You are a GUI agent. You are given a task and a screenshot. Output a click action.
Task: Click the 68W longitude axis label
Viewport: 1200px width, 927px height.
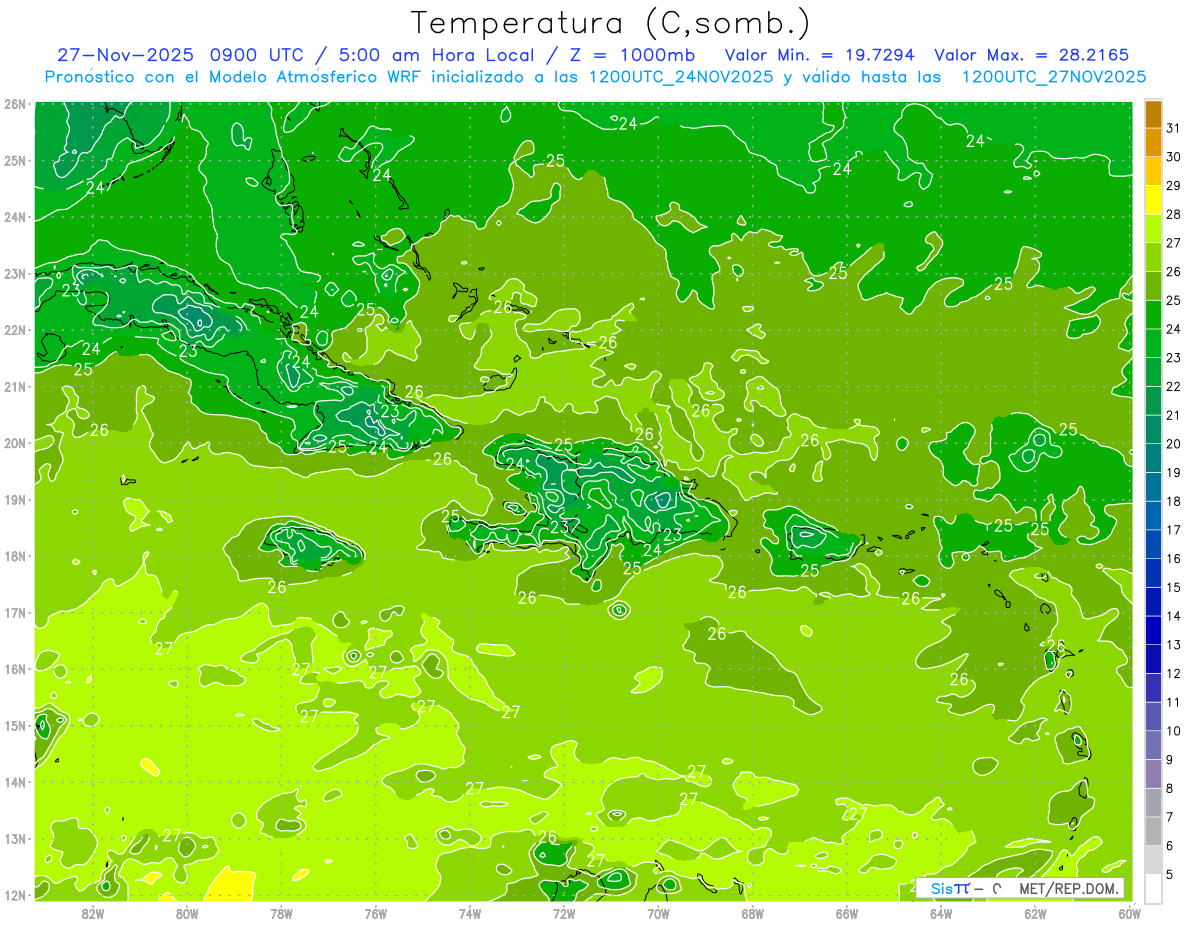point(753,913)
